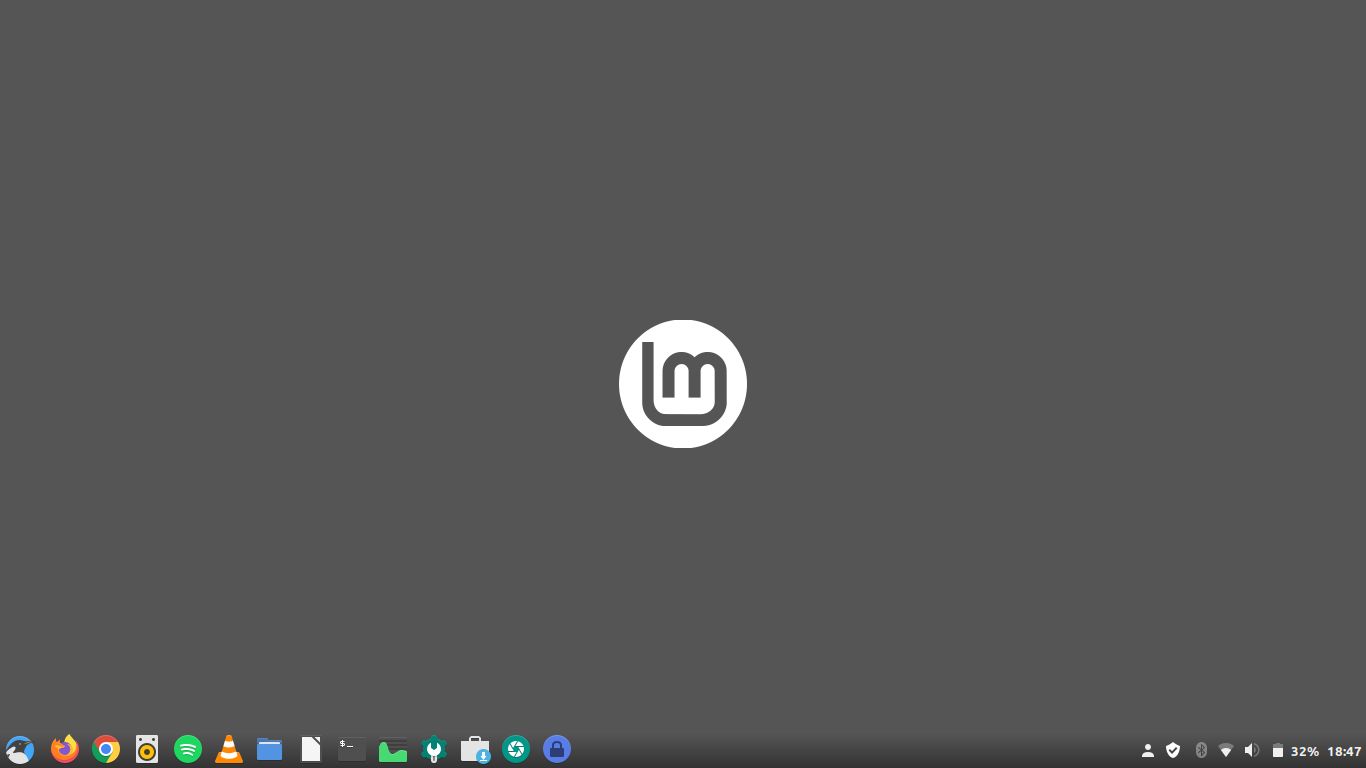1366x768 pixels.
Task: Open the Pix image viewer
Action: (392, 749)
